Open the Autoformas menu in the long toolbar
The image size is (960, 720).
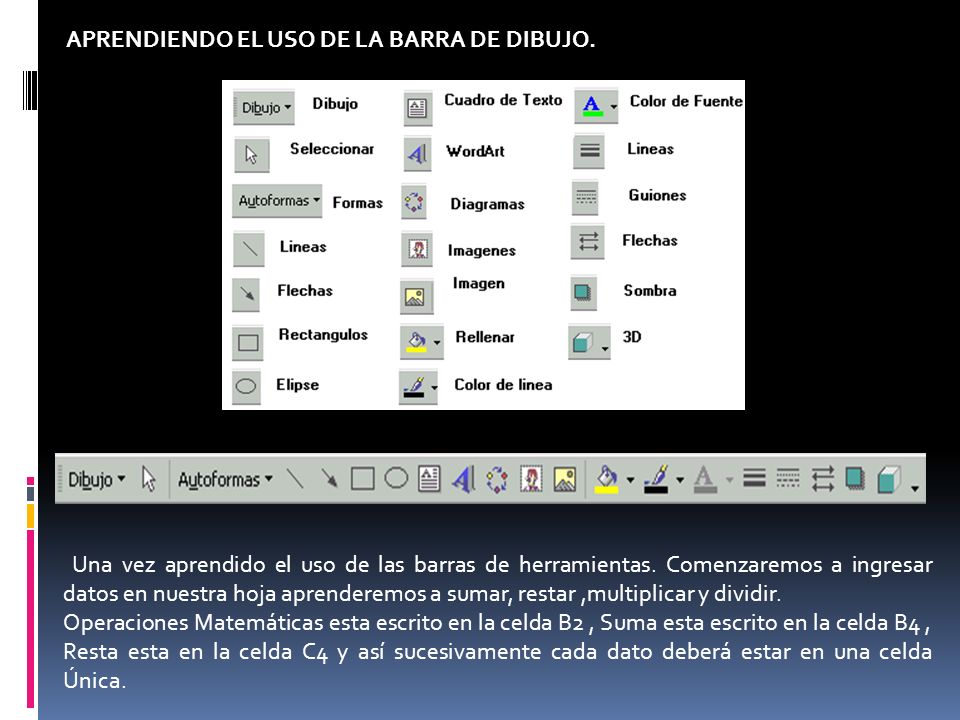[225, 480]
